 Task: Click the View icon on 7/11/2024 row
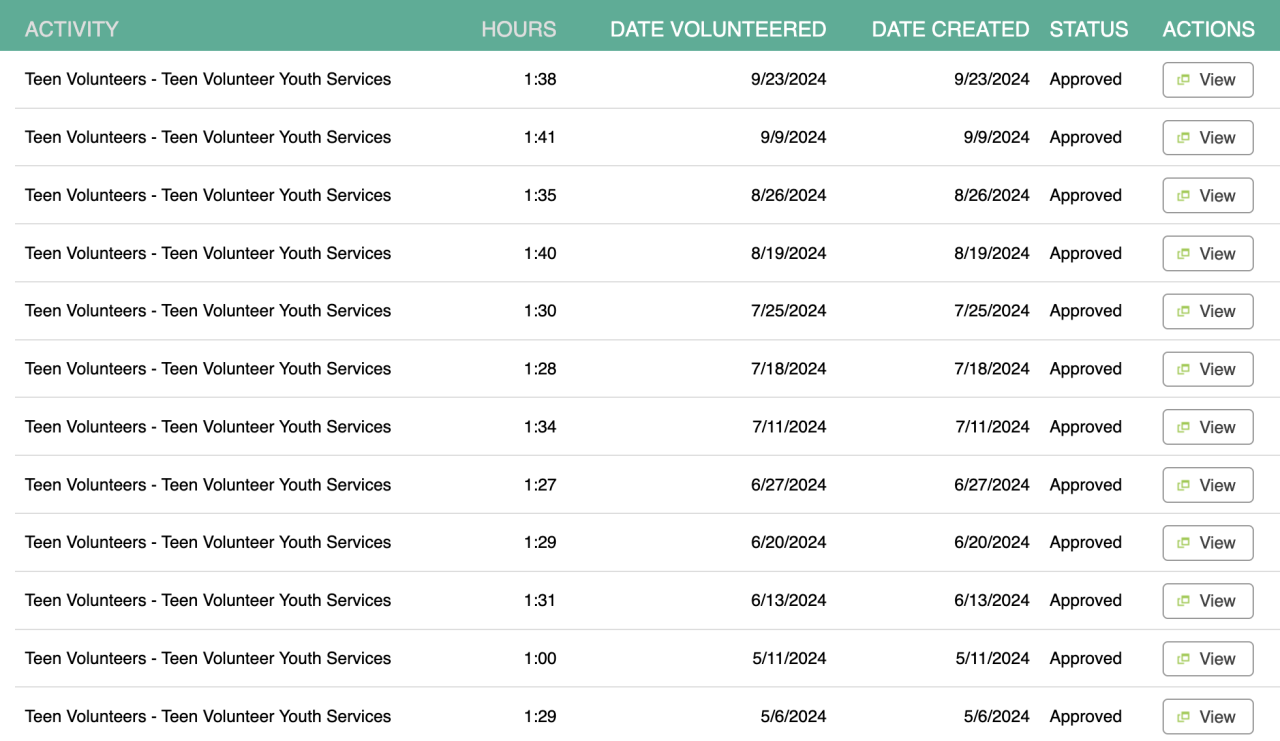1184,428
